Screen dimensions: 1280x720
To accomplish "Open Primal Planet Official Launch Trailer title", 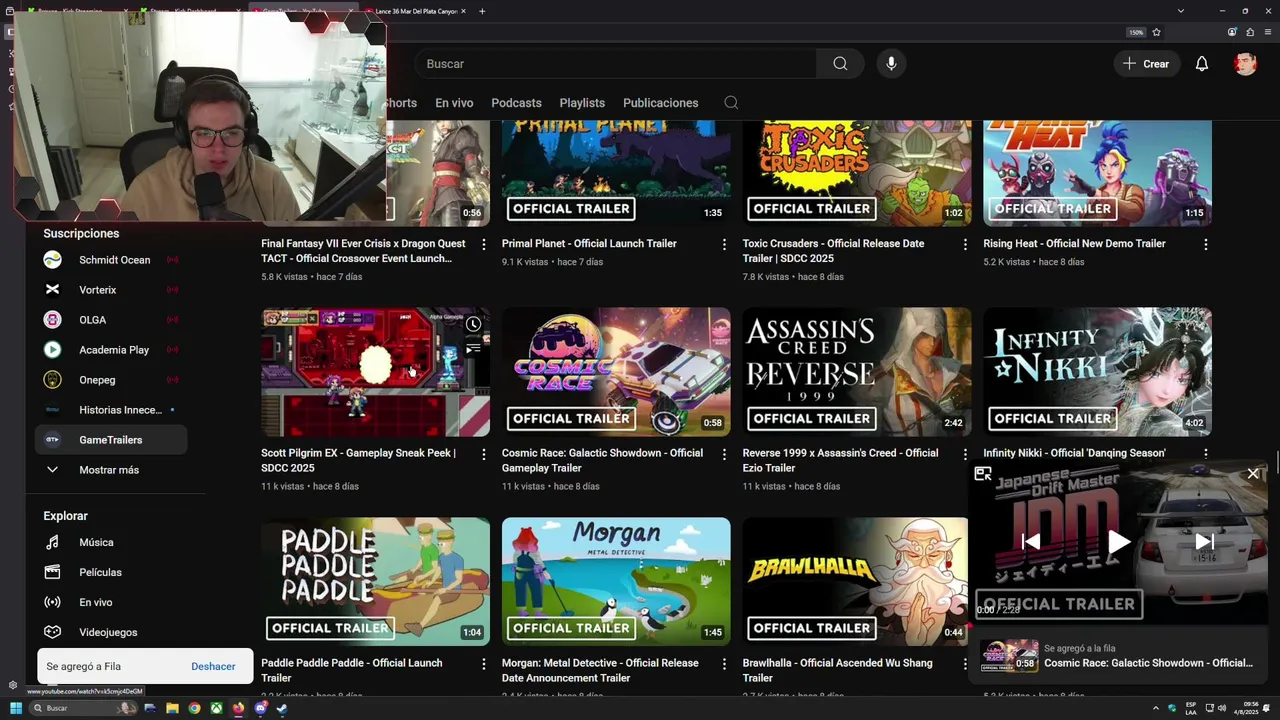I will pos(589,244).
